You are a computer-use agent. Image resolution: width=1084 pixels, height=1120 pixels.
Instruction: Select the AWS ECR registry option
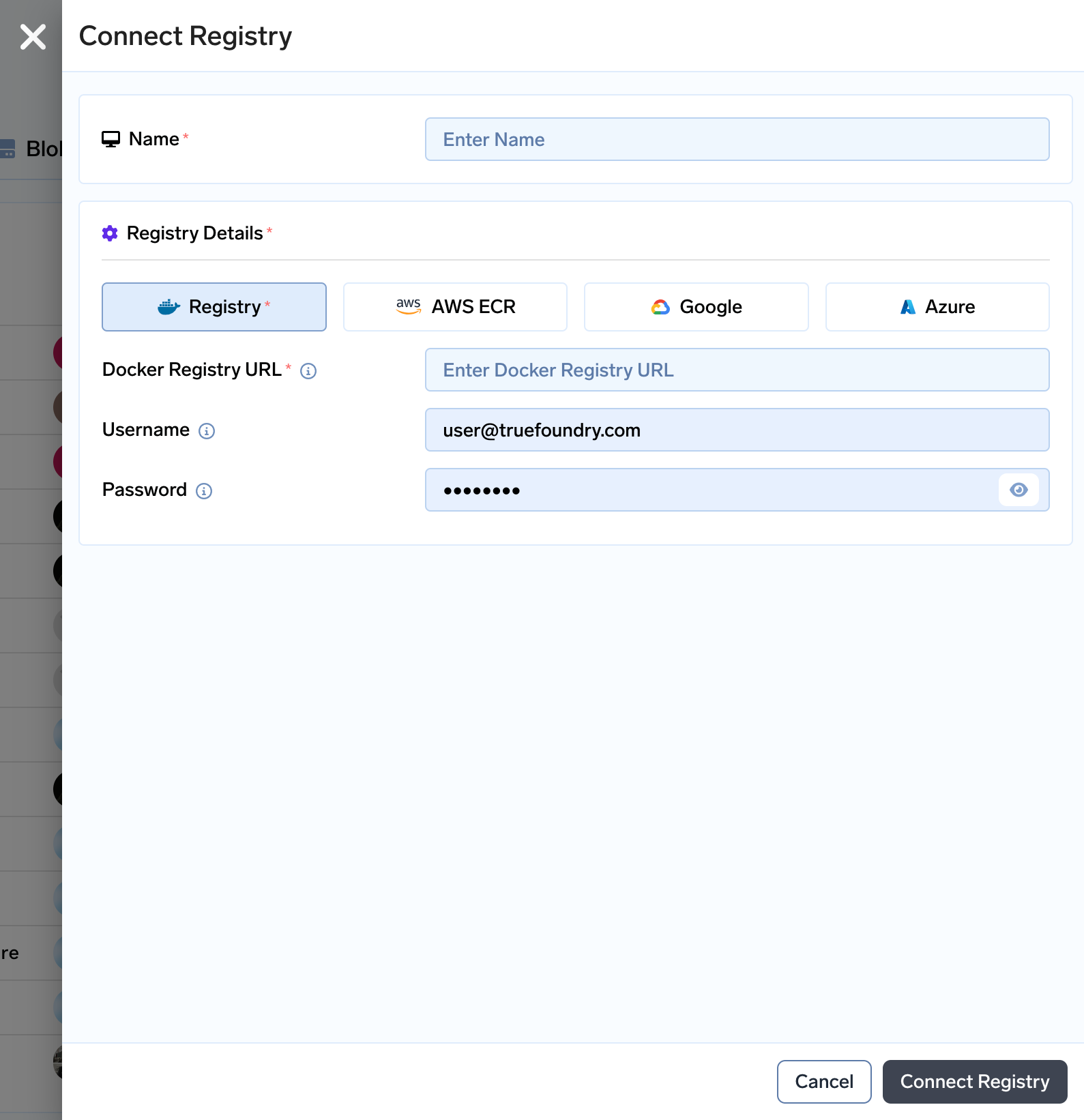(455, 307)
